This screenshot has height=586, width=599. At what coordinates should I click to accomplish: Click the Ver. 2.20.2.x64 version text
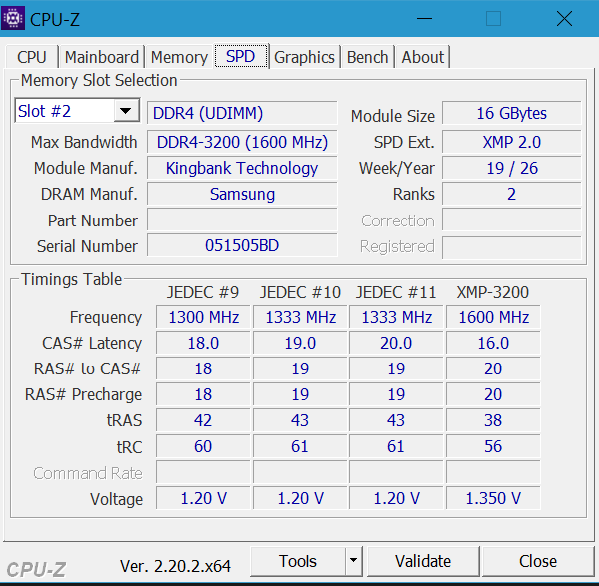175,566
